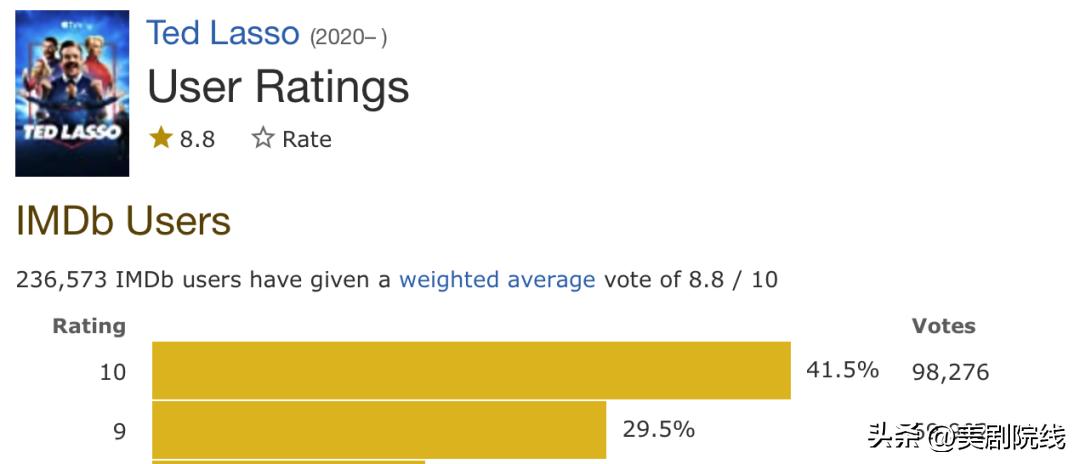Click the rating 10 row label

(113, 372)
